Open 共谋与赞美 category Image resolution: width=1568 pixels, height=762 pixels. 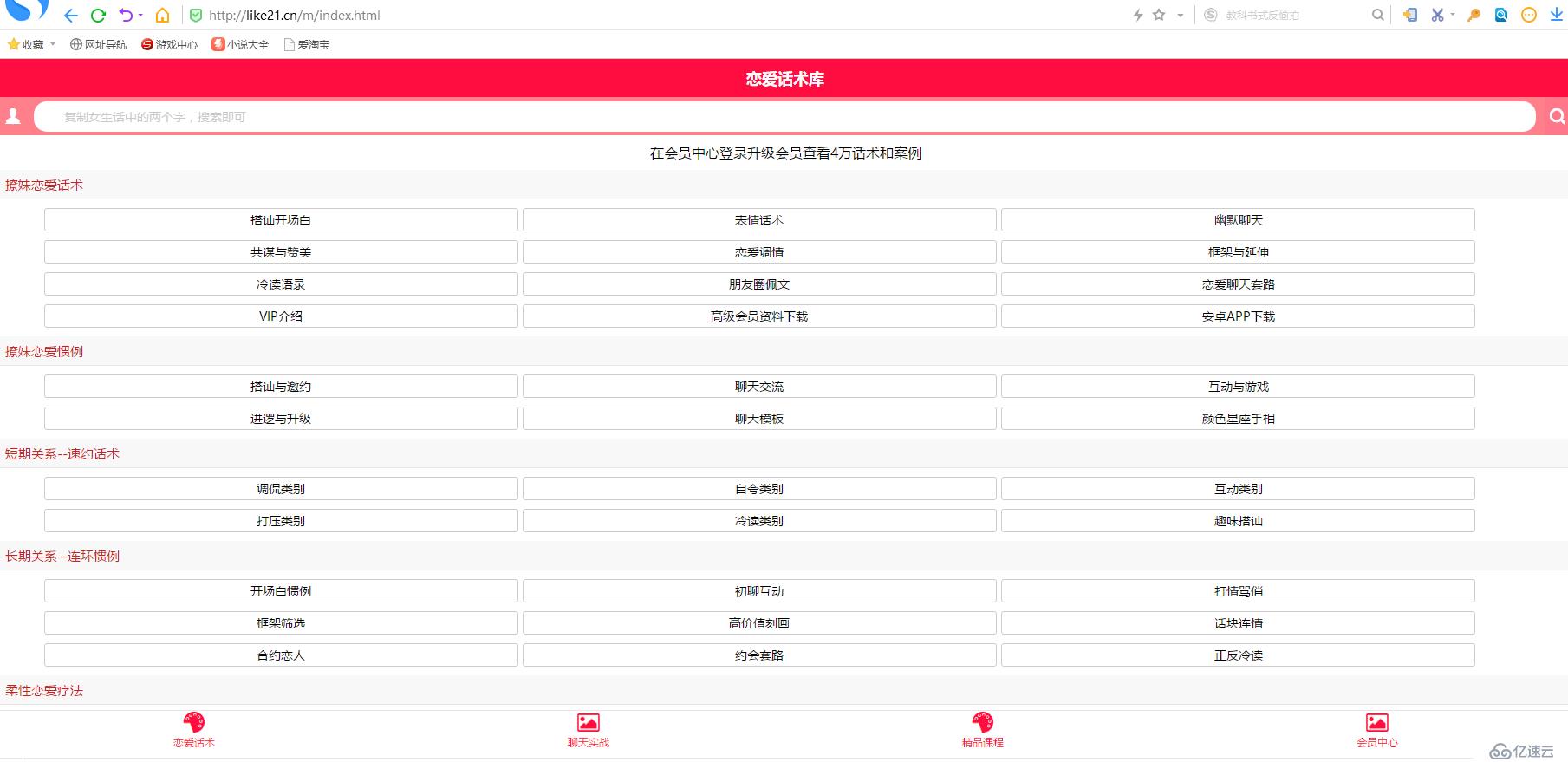click(281, 252)
